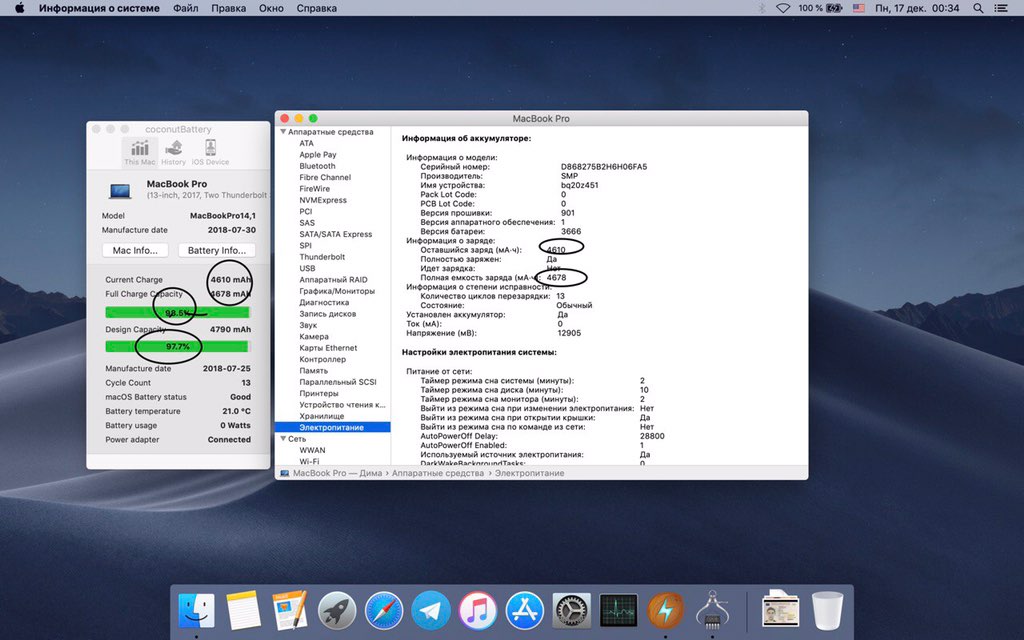Open the Справка menu
The height and width of the screenshot is (640, 1024).
point(317,8)
